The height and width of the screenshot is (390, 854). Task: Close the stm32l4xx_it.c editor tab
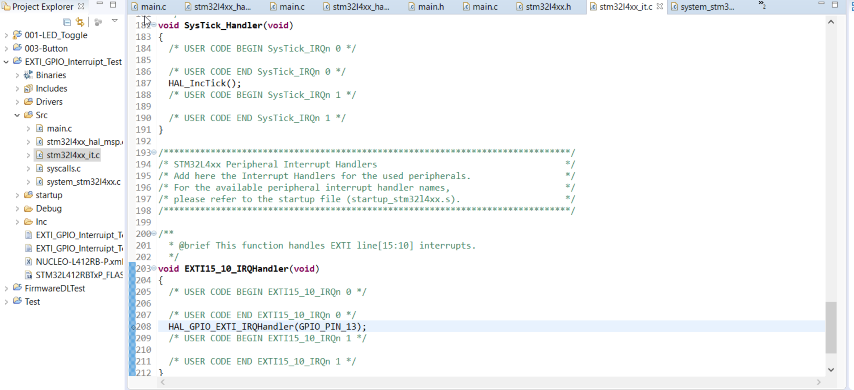click(660, 7)
